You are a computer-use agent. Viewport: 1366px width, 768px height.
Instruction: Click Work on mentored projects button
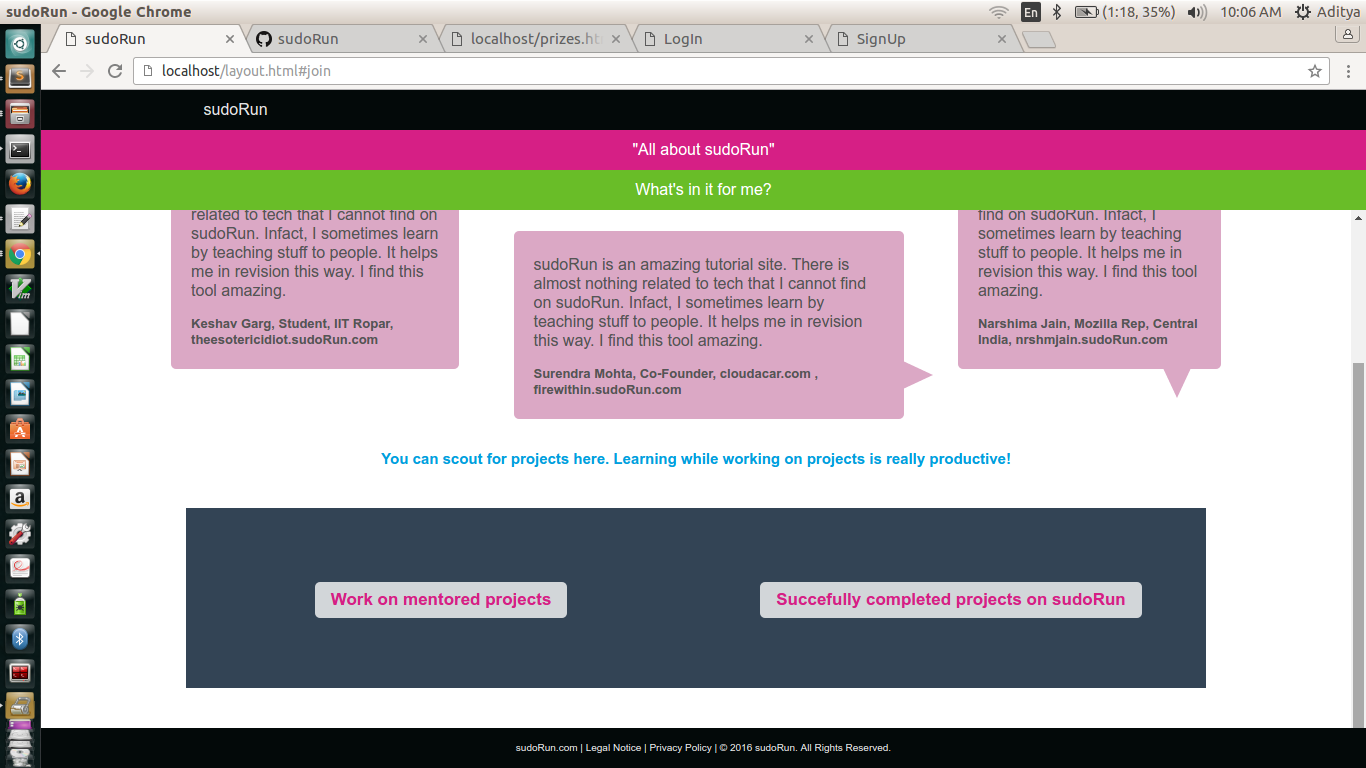(x=441, y=600)
